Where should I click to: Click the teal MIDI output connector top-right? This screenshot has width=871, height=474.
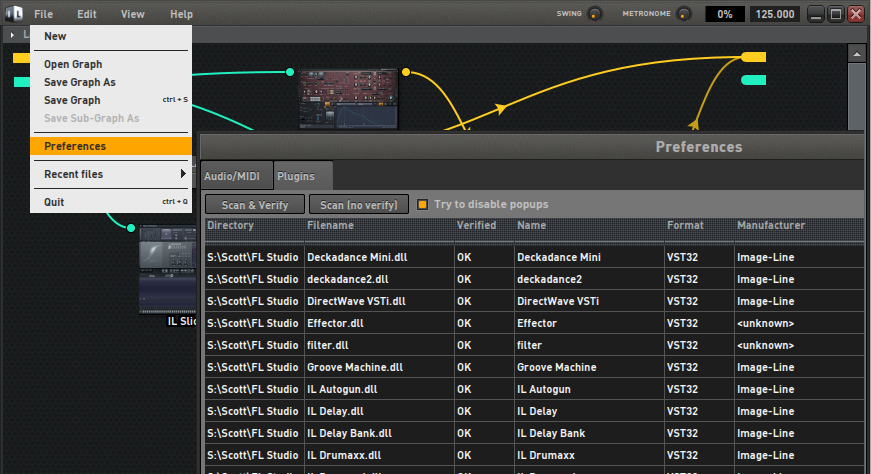(x=754, y=80)
